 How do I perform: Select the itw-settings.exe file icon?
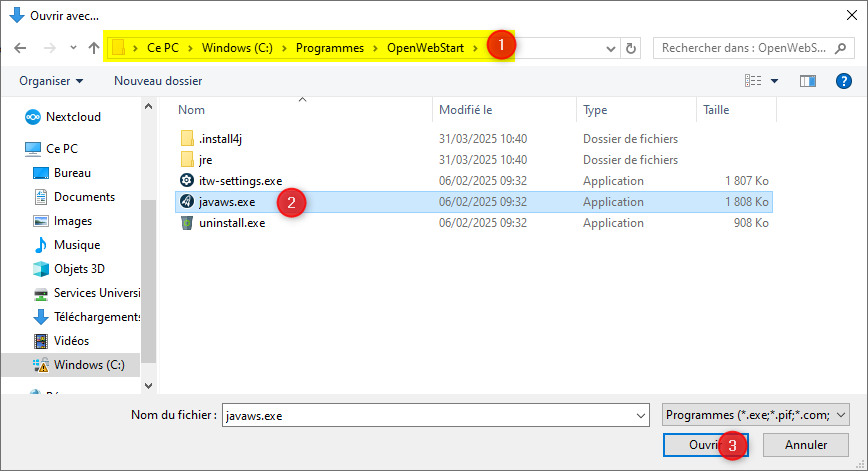(186, 181)
